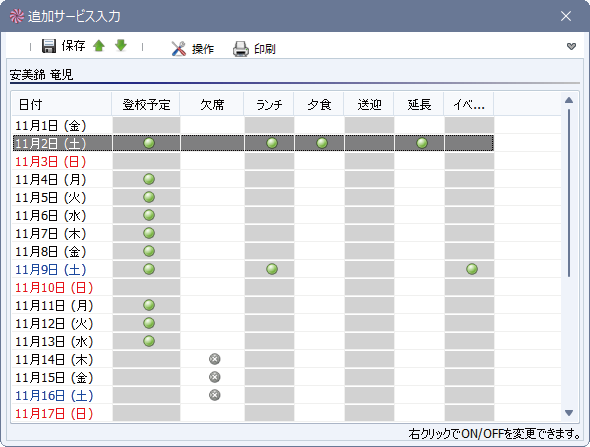Image resolution: width=590 pixels, height=447 pixels.
Task: Toggle the ランチ indicator on 11月9日
Action: [x=272, y=269]
